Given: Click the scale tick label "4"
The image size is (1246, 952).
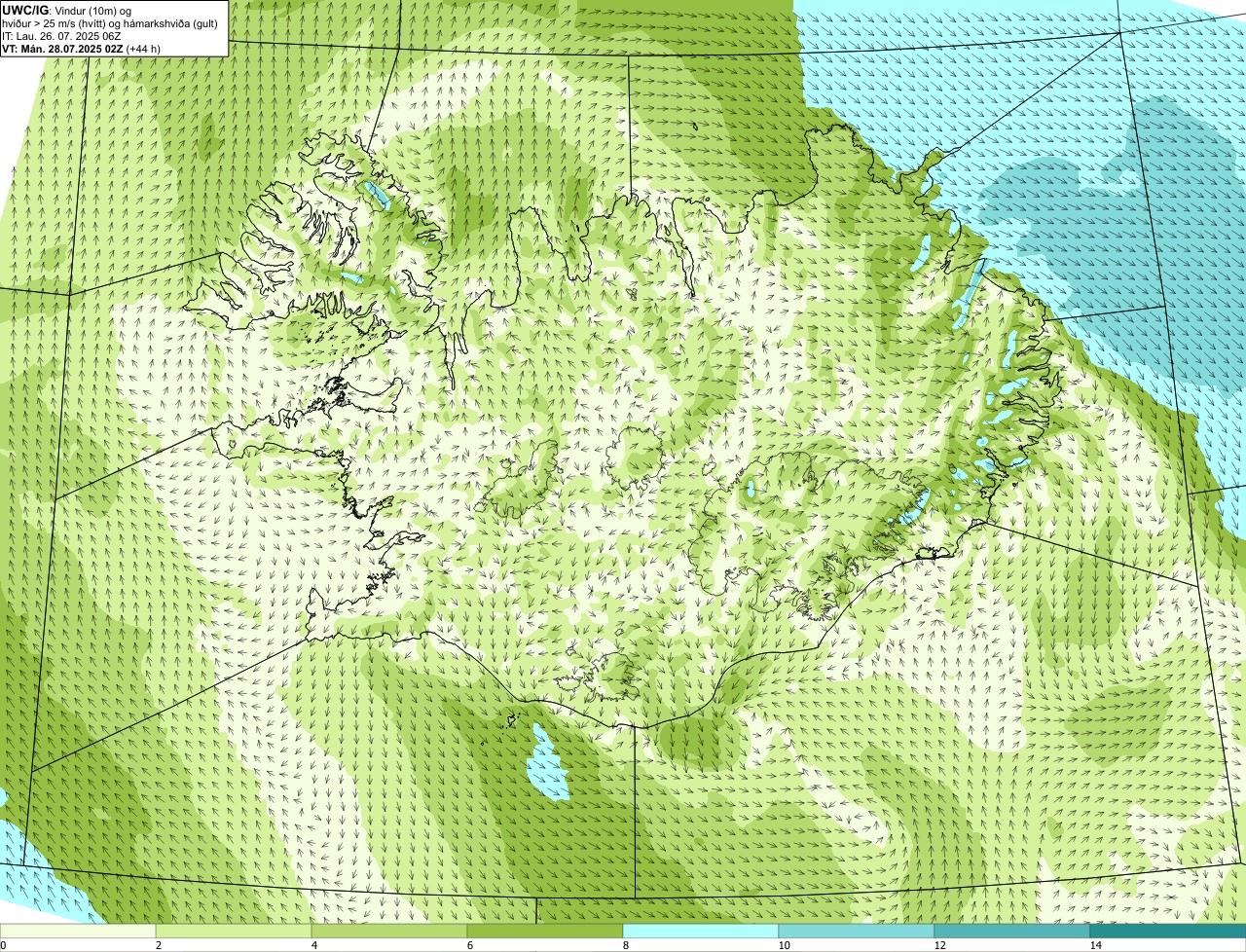Looking at the screenshot, I should tap(313, 945).
